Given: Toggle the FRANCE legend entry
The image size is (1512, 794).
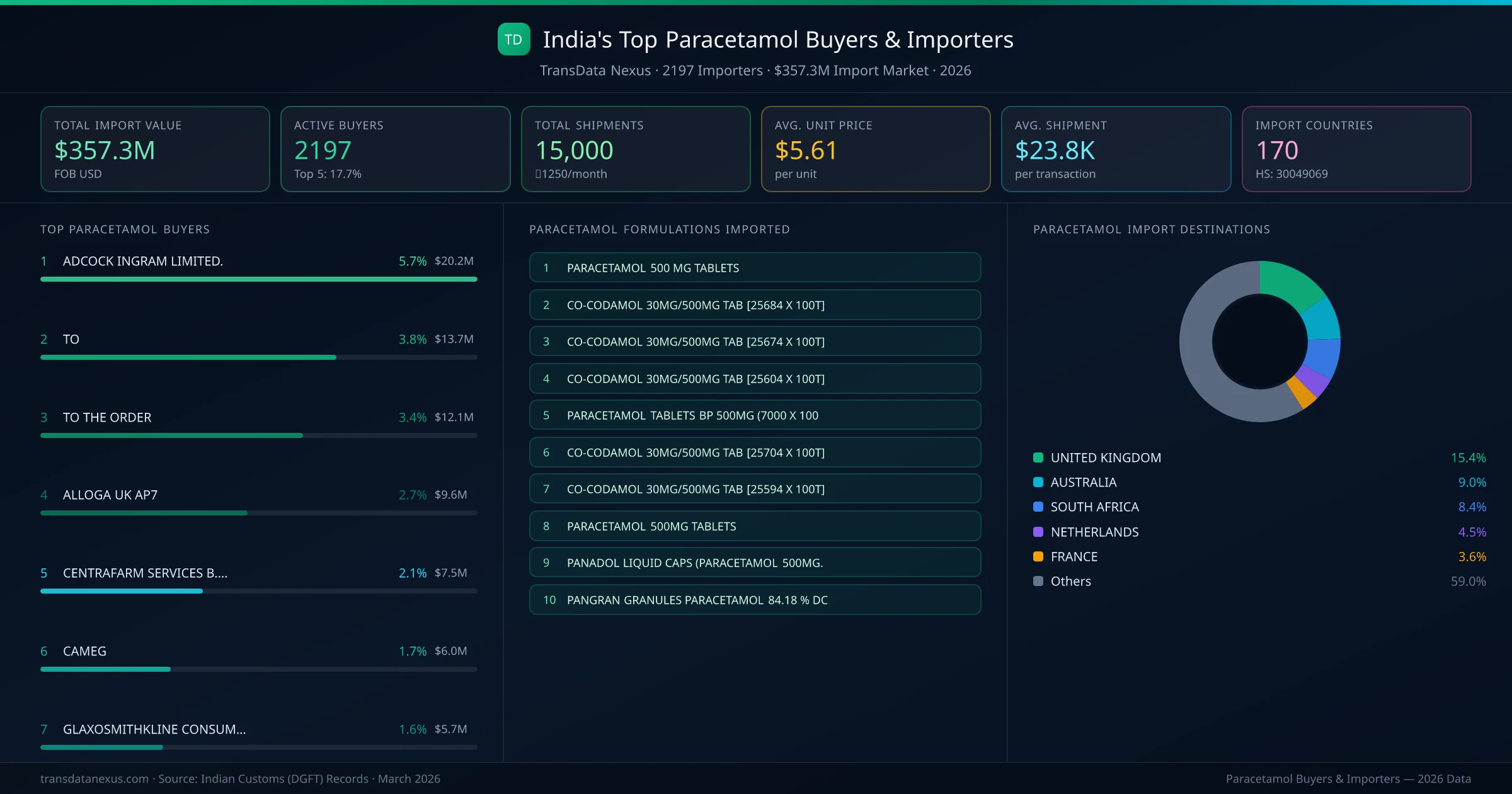Looking at the screenshot, I should coord(1073,556).
